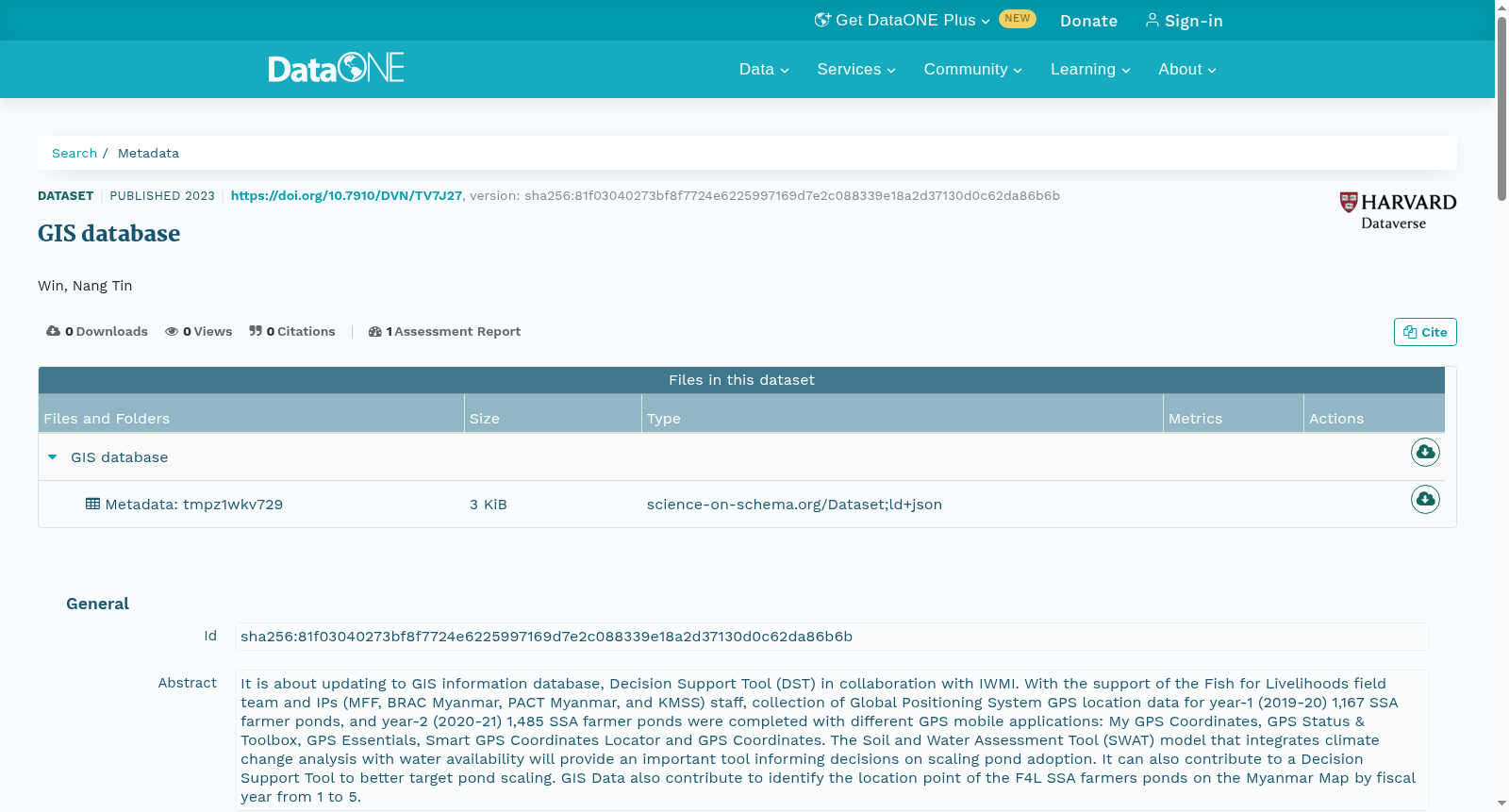This screenshot has width=1509, height=812.
Task: Click the Actions column header
Action: coord(1374,413)
